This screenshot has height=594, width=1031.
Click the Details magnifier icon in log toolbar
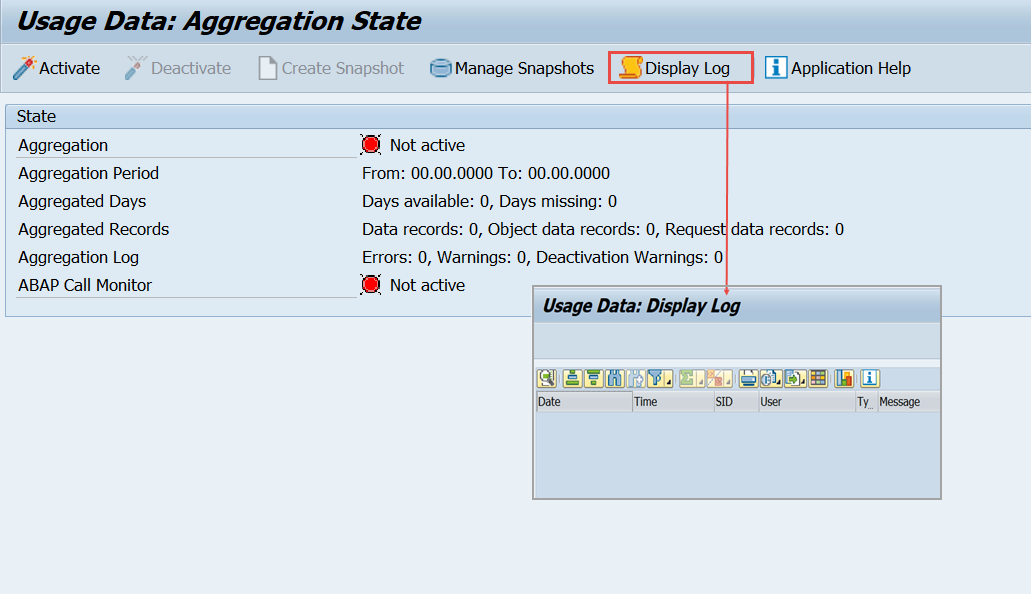(547, 378)
